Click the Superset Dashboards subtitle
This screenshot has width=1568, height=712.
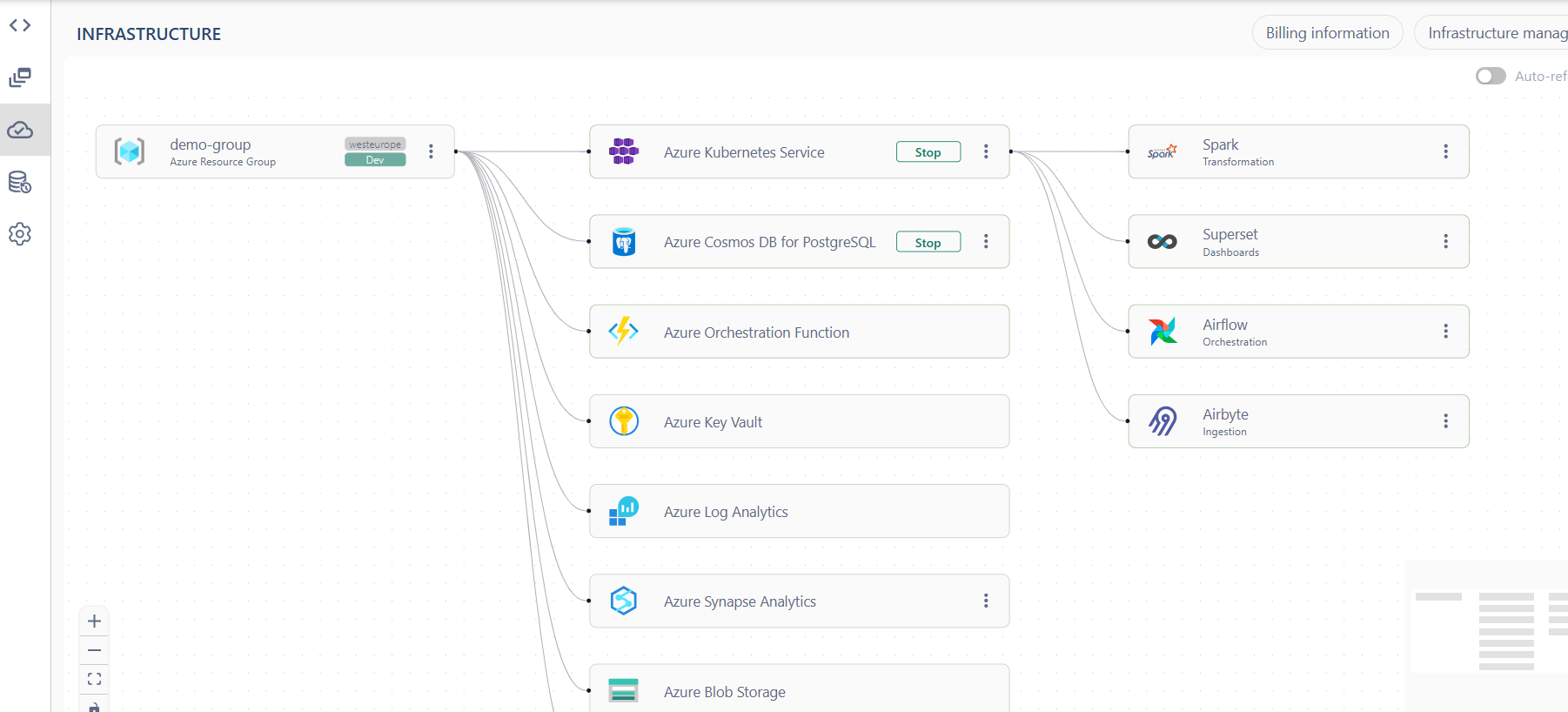click(1231, 252)
